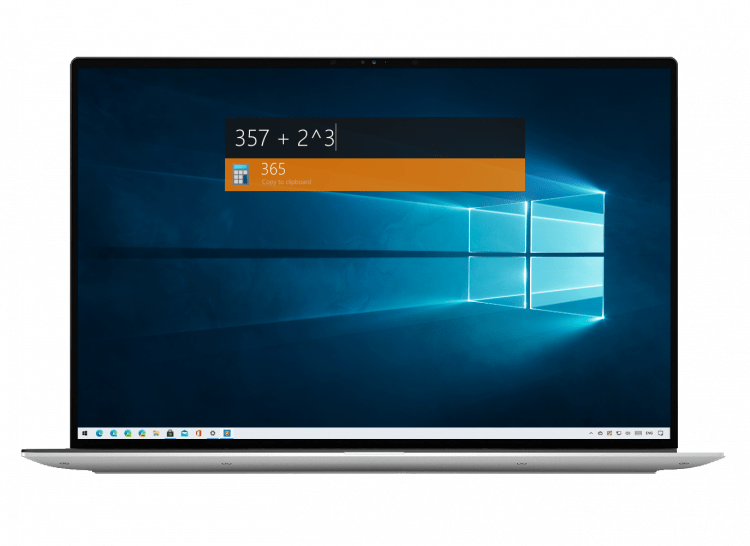This screenshot has width=750, height=546.
Task: Open the network status tray icon
Action: (x=618, y=433)
